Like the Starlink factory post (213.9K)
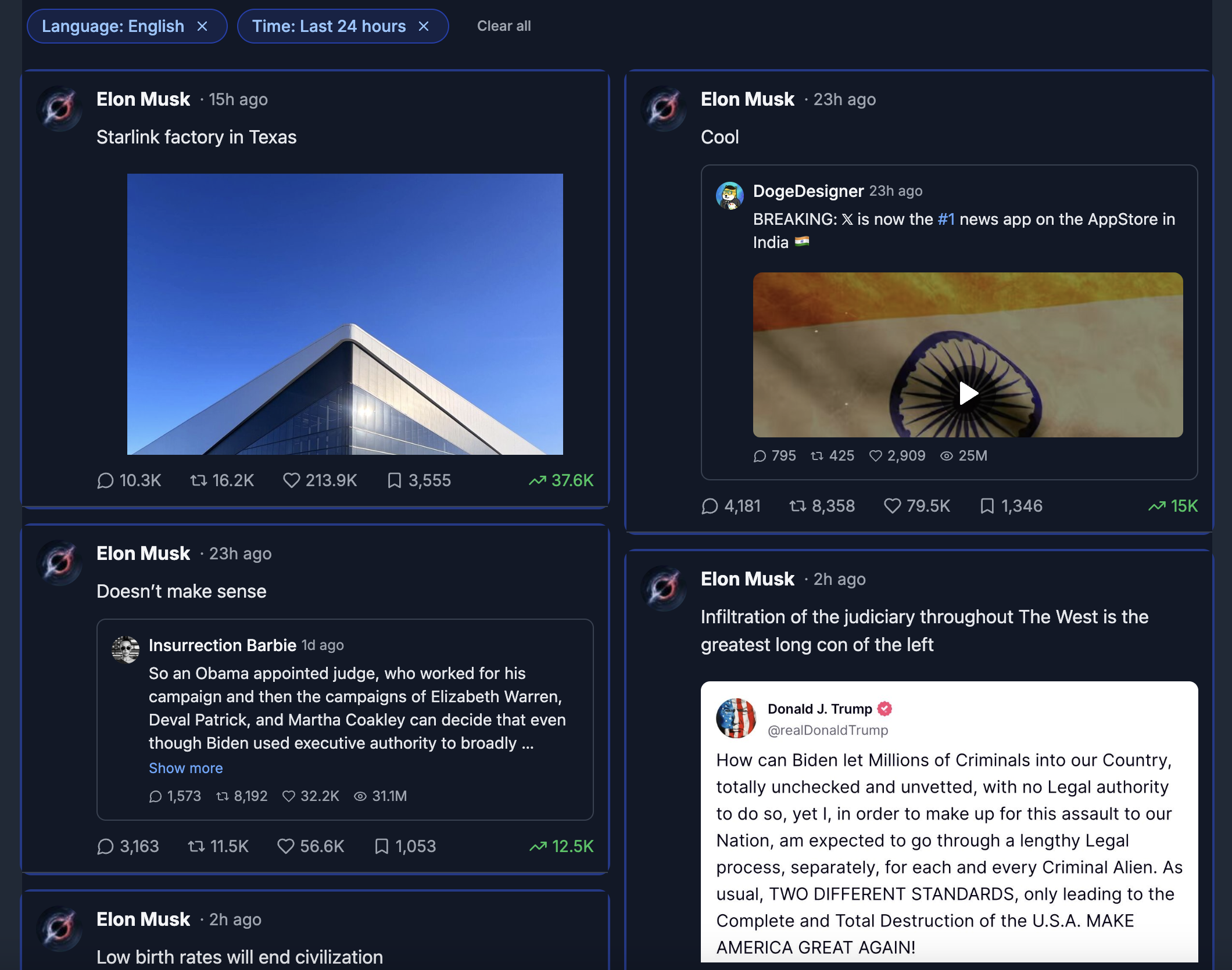This screenshot has width=1232, height=970. coord(291,480)
